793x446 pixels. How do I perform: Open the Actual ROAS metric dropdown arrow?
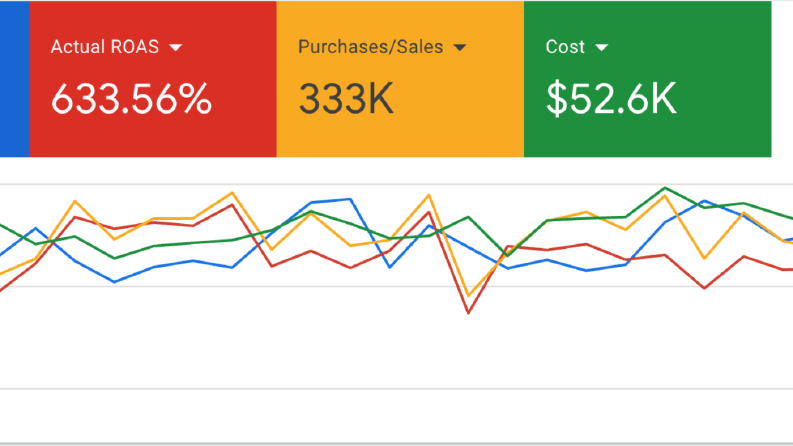(175, 48)
